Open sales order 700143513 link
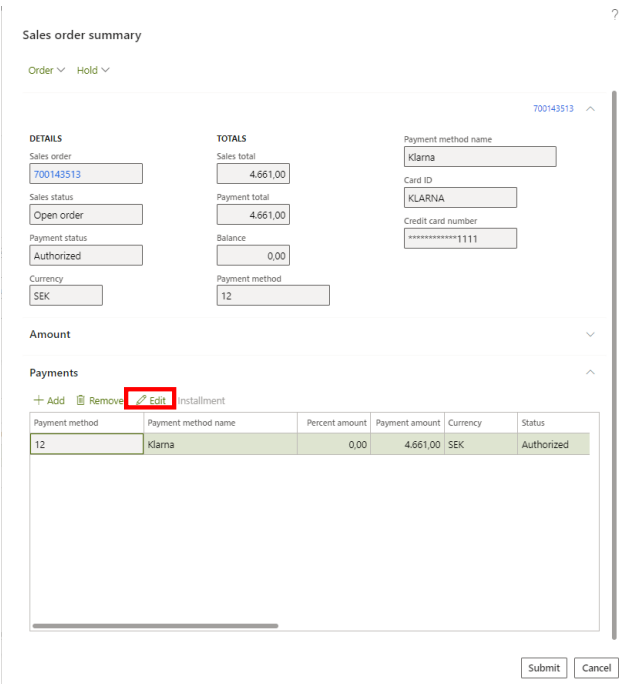 pyautogui.click(x=57, y=174)
